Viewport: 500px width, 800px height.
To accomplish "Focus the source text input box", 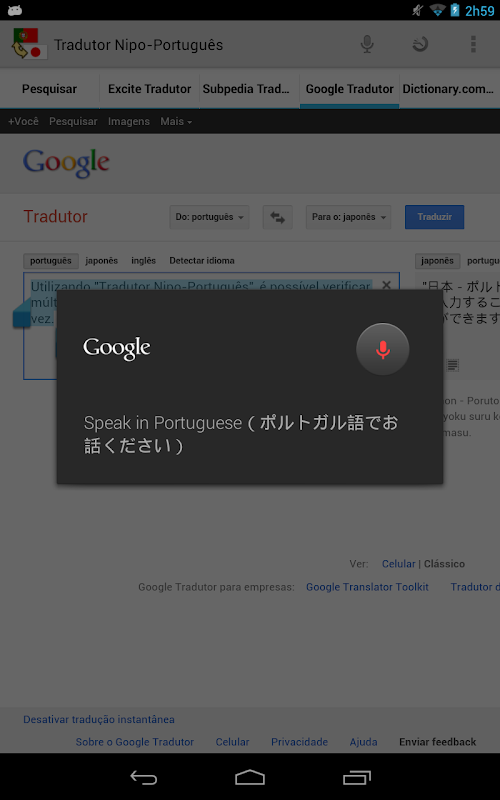I will click(x=211, y=326).
